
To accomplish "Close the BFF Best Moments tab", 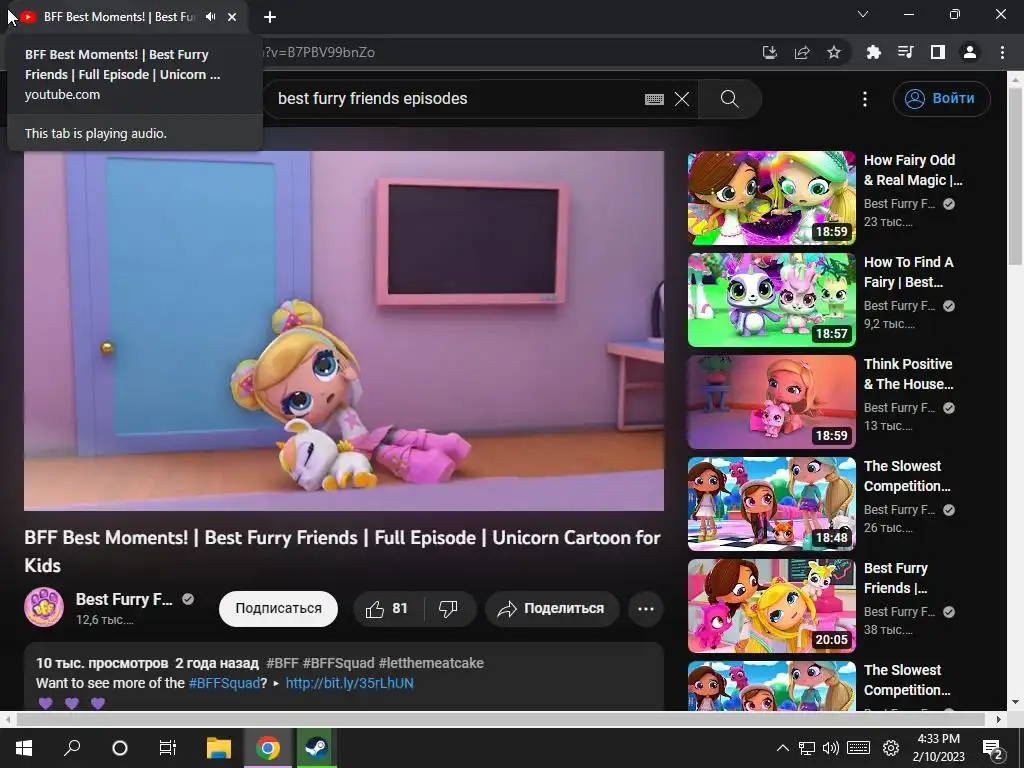I will (232, 17).
